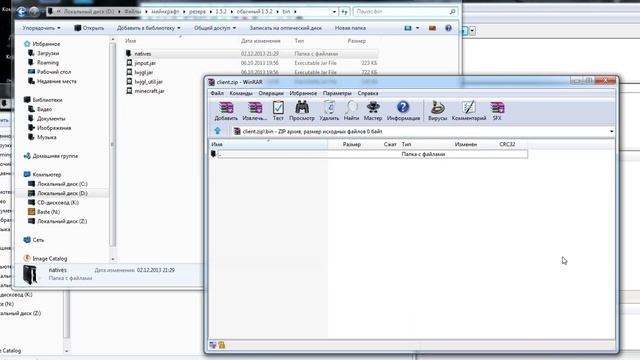Go up one level in WinRAR
Image resolution: width=640 pixels, height=360 pixels.
coord(218,131)
